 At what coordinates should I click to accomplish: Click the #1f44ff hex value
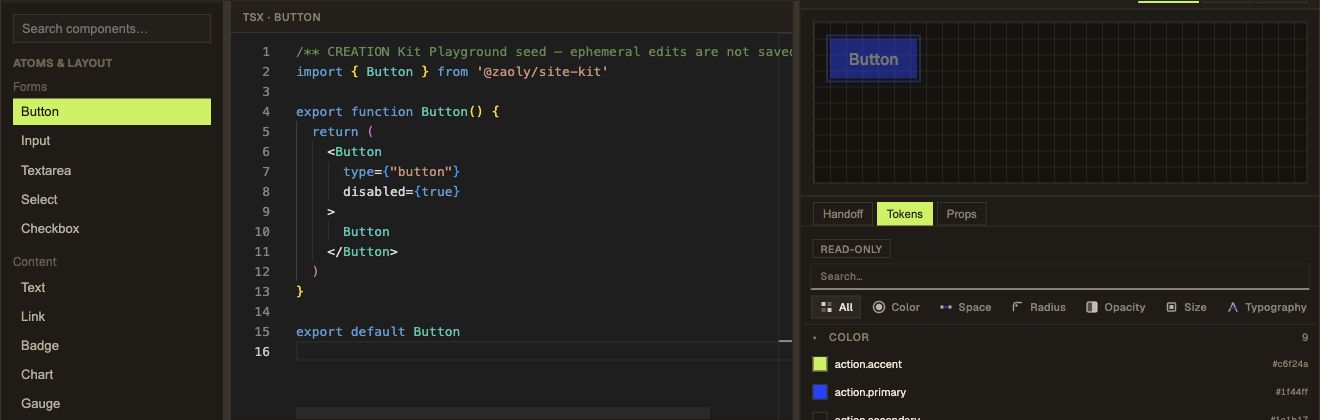[1291, 392]
